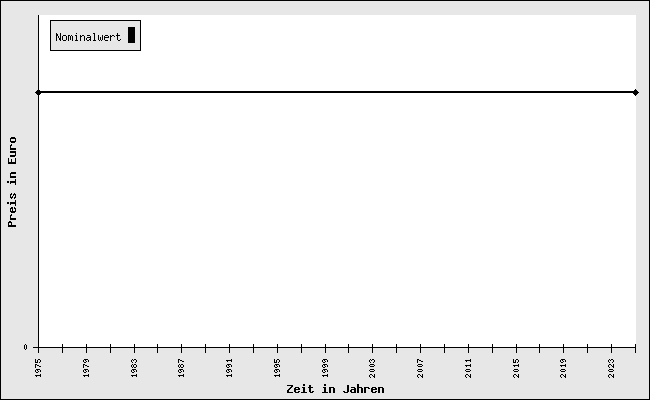Image resolution: width=650 pixels, height=400 pixels.
Task: Pick the 1983 year tick label
Action: pos(134,367)
